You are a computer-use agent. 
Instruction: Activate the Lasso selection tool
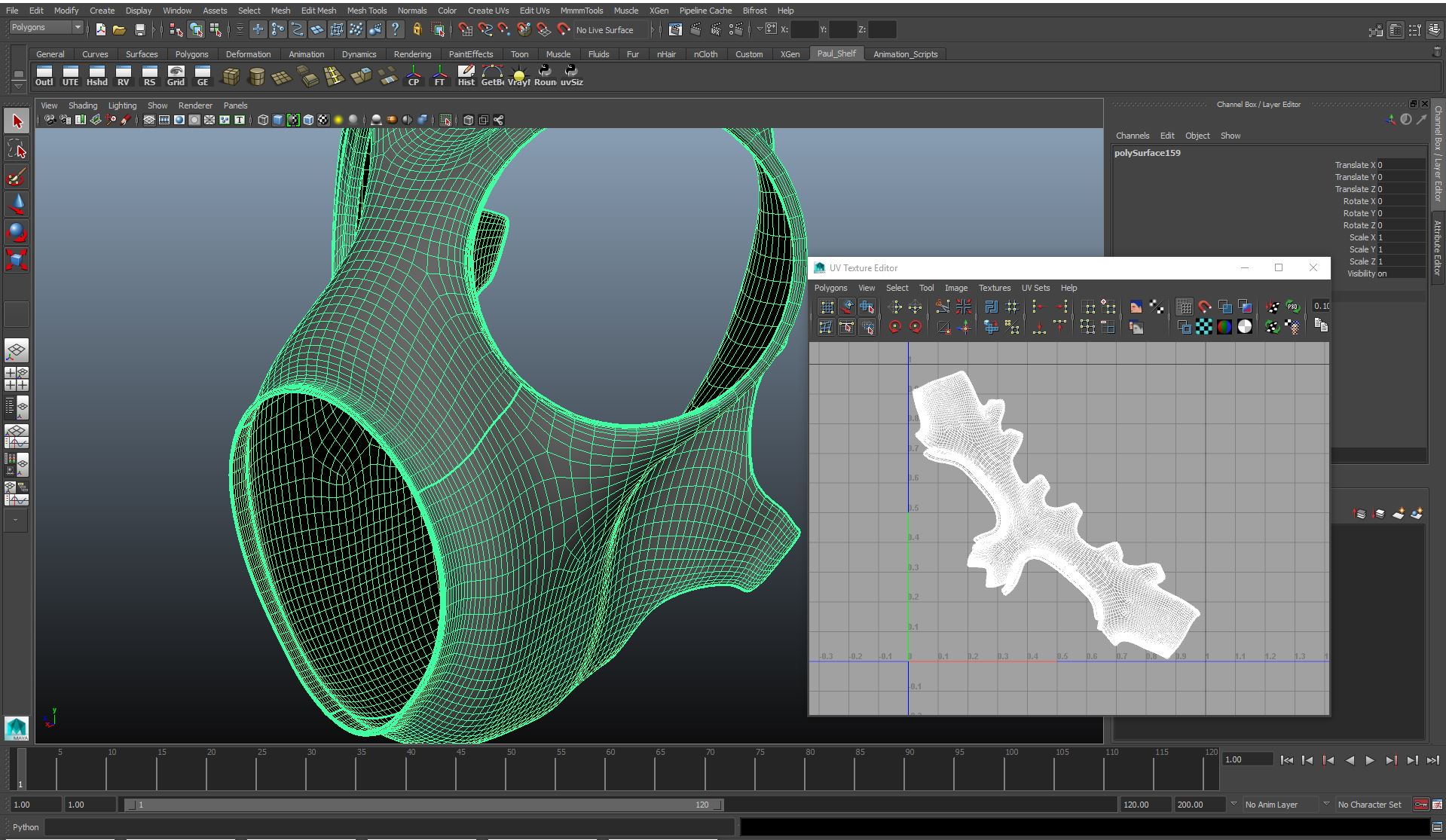[x=17, y=149]
